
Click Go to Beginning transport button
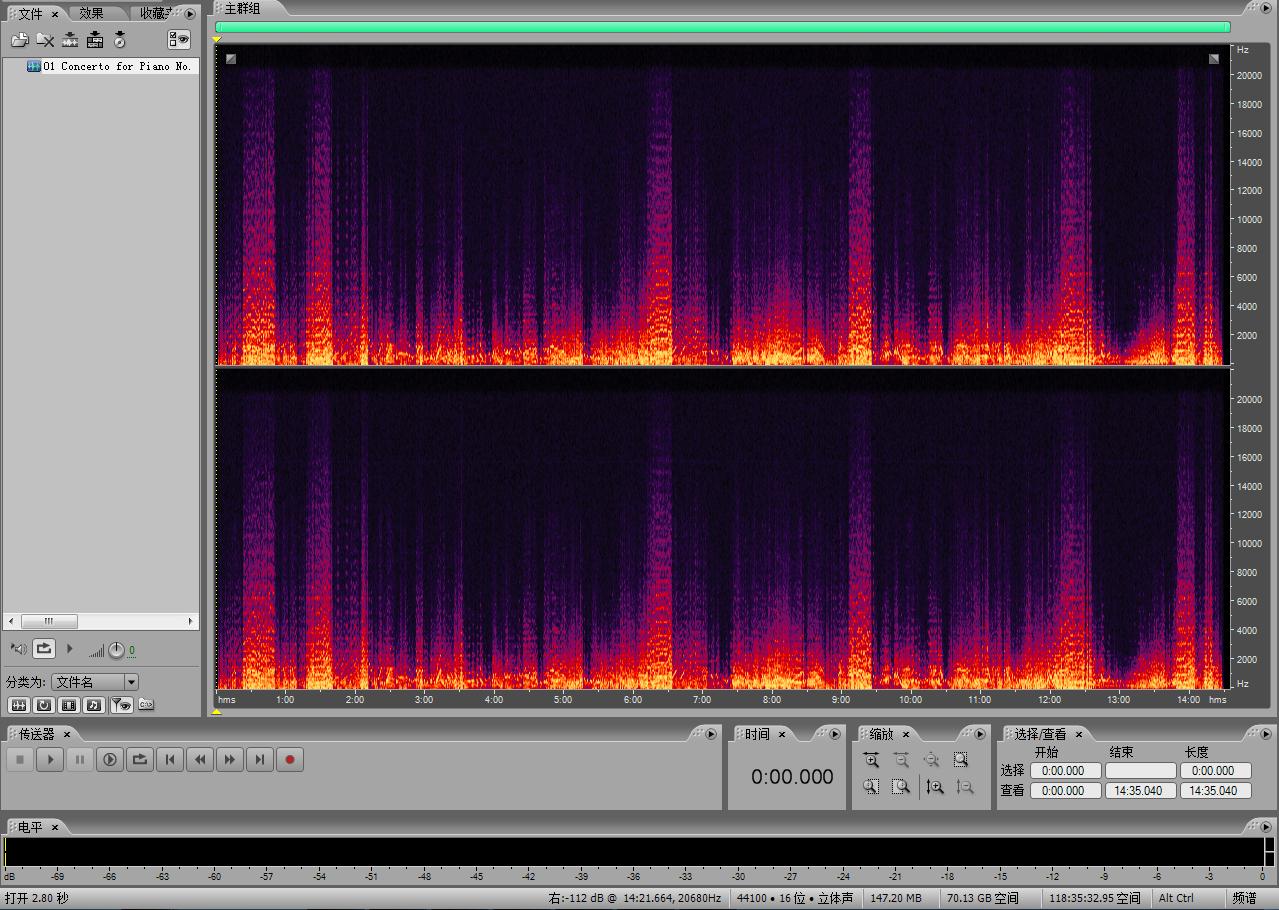click(170, 760)
